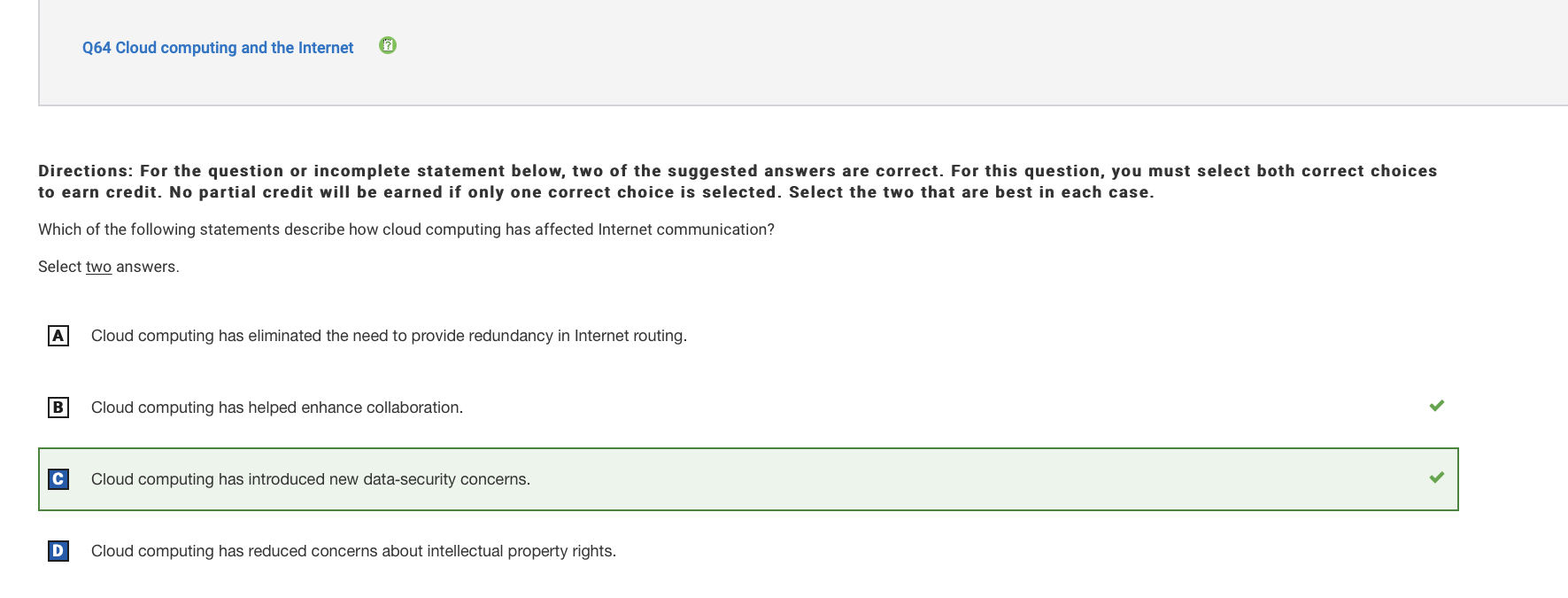
Task: Check answer box B
Action: point(58,408)
